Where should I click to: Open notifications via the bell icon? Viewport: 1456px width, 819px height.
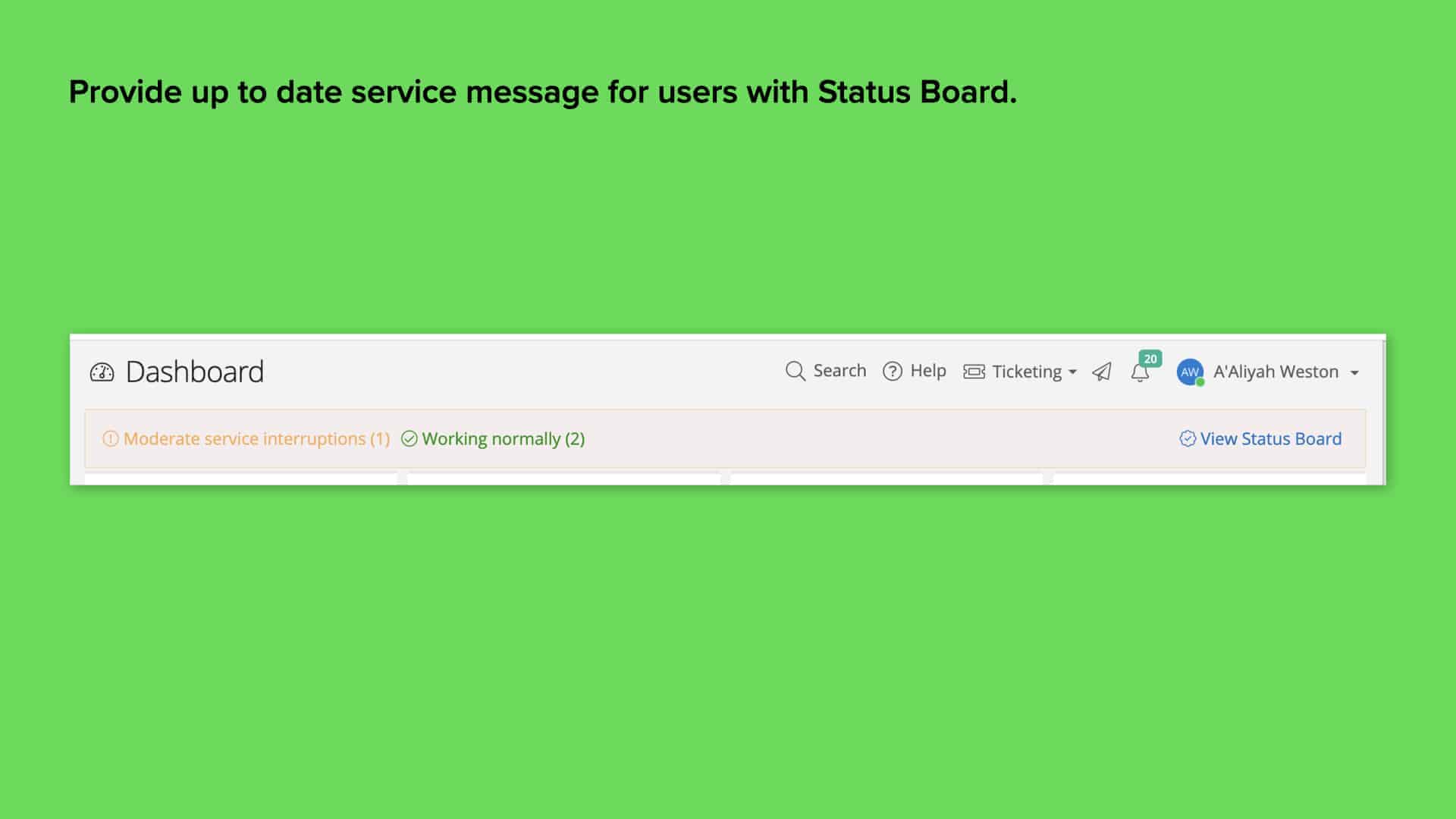(1139, 373)
